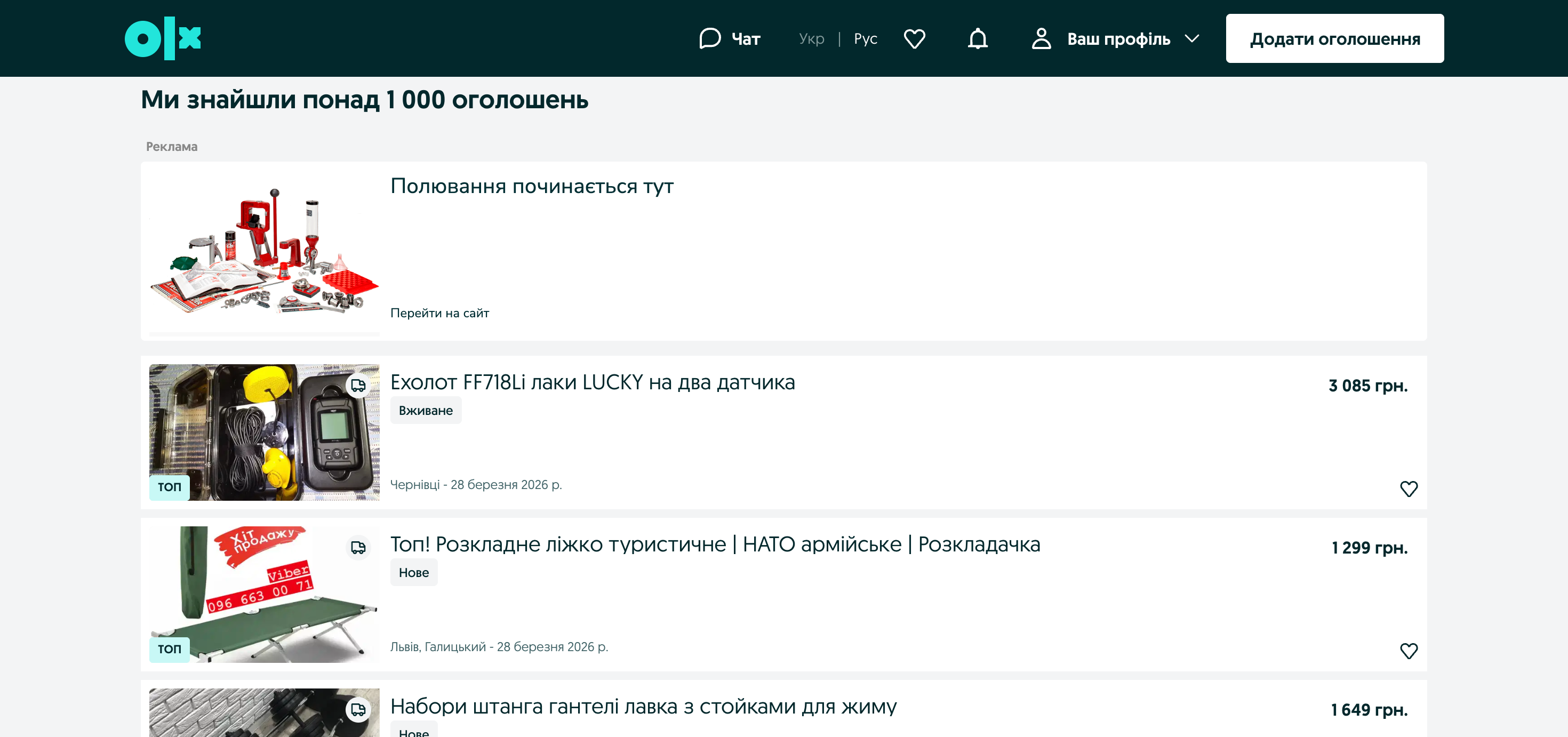Click Додати оголошення button
1568x737 pixels.
1334,38
